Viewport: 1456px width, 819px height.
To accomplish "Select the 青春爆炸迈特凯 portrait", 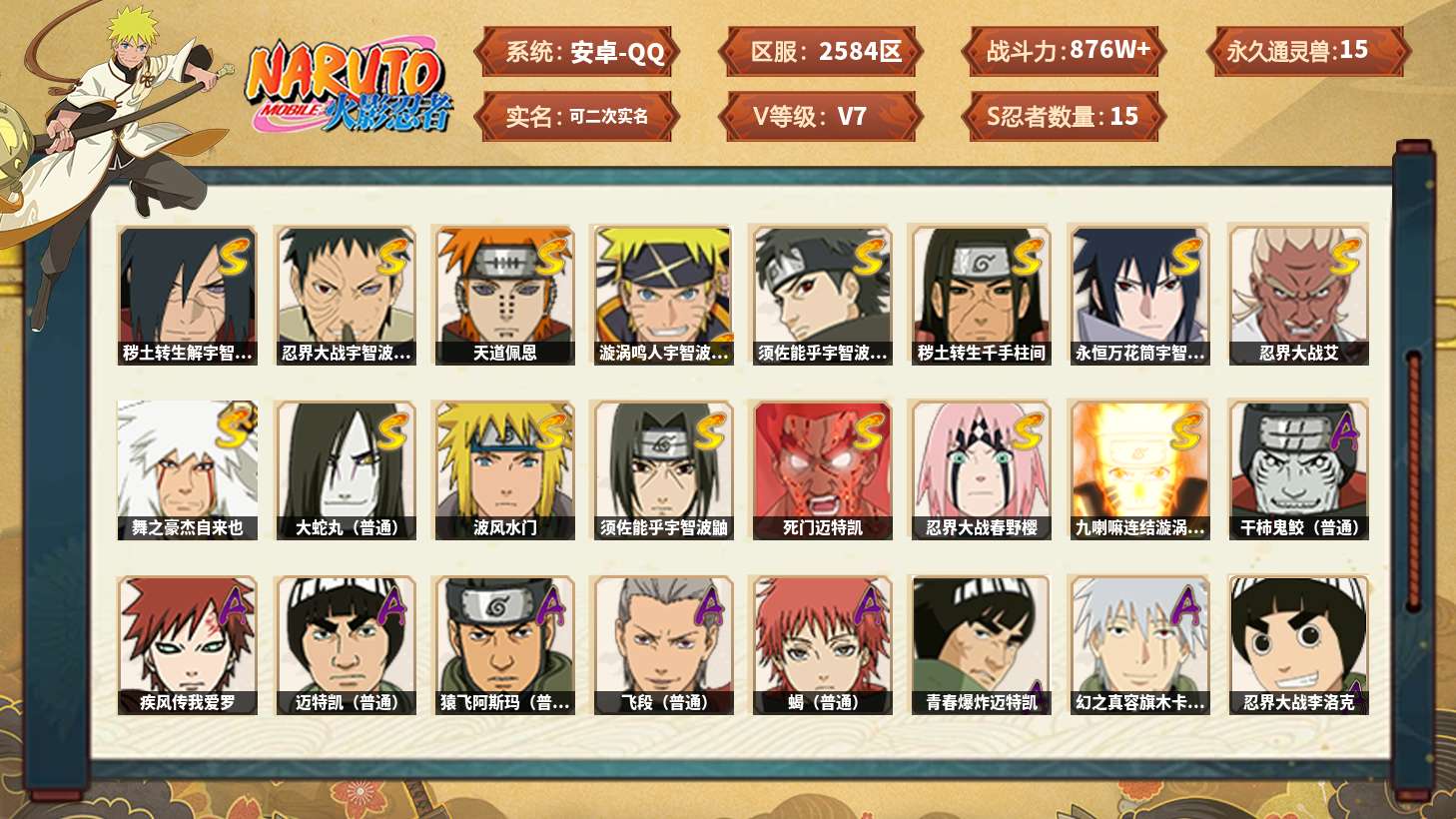I will tap(981, 645).
